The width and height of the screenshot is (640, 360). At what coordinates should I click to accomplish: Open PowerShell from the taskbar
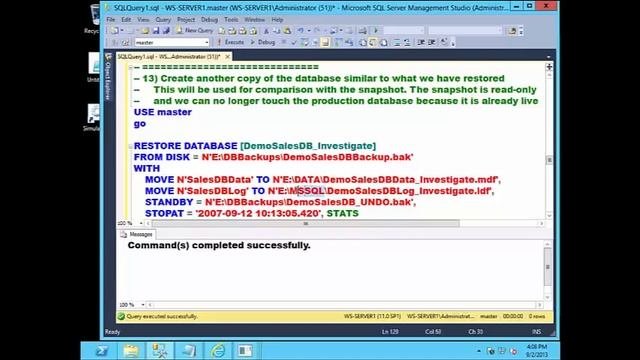tap(102, 351)
